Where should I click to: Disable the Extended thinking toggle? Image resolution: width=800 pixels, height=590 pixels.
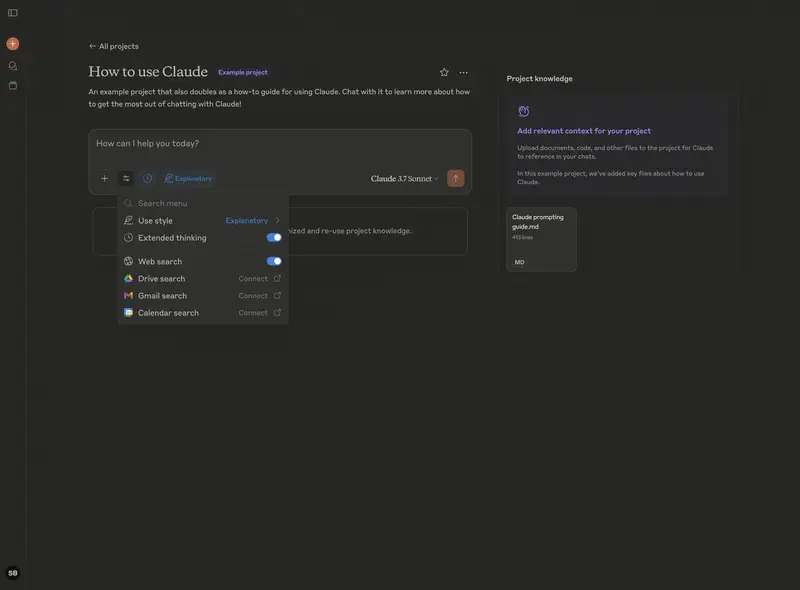(x=274, y=238)
